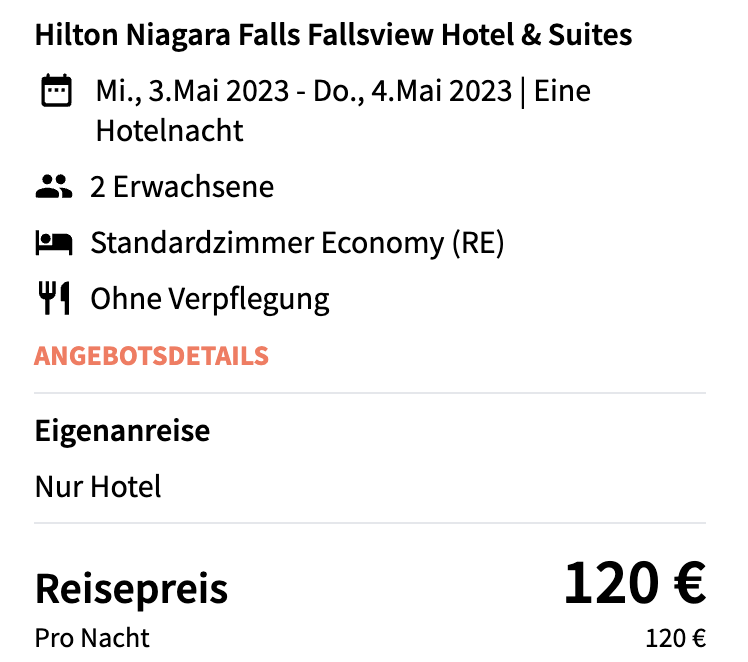
Task: Click the check-out date Do., 4.Mai 2023
Action: click(x=413, y=91)
